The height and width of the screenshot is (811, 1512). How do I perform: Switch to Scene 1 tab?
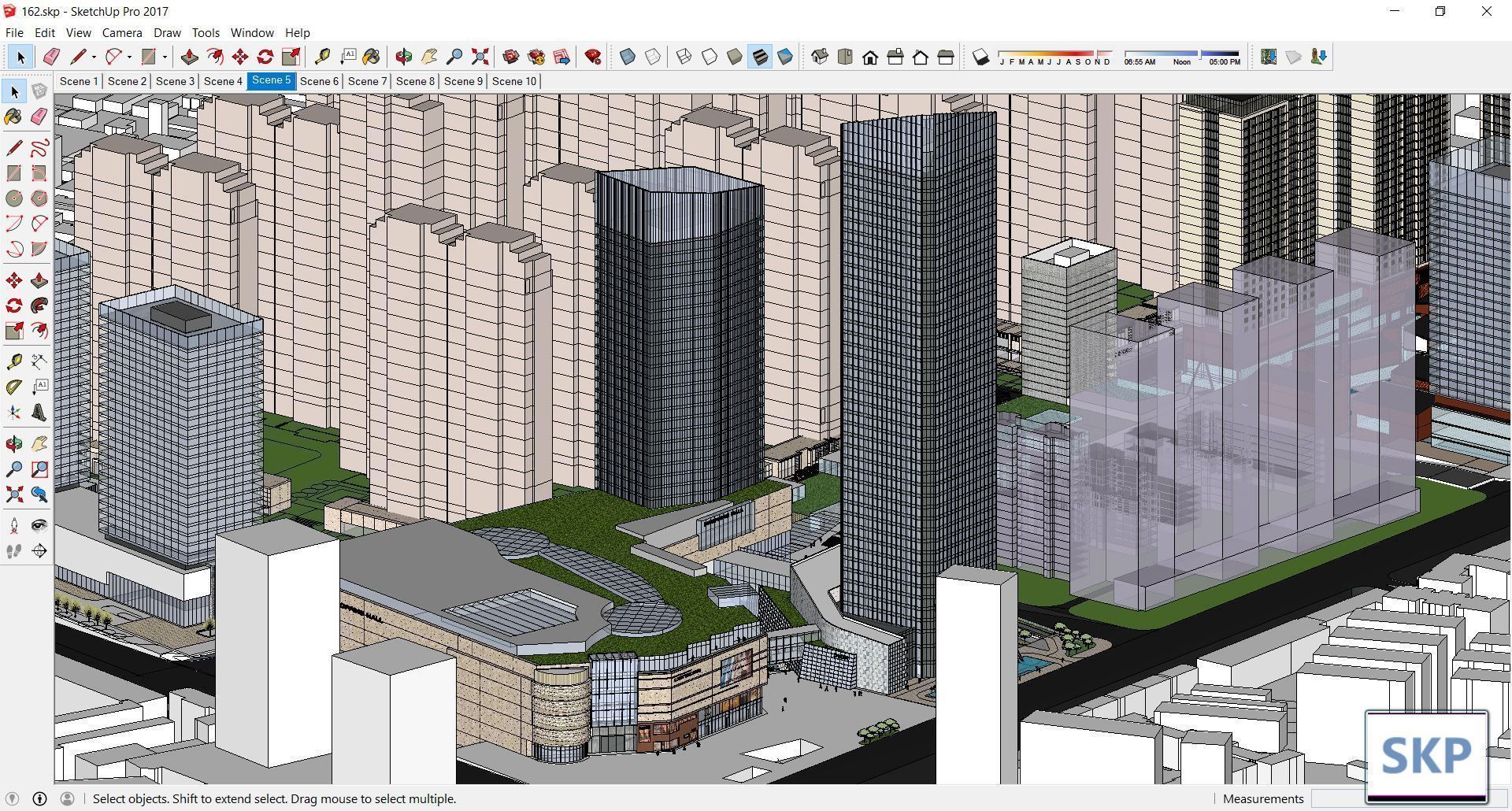click(x=79, y=81)
